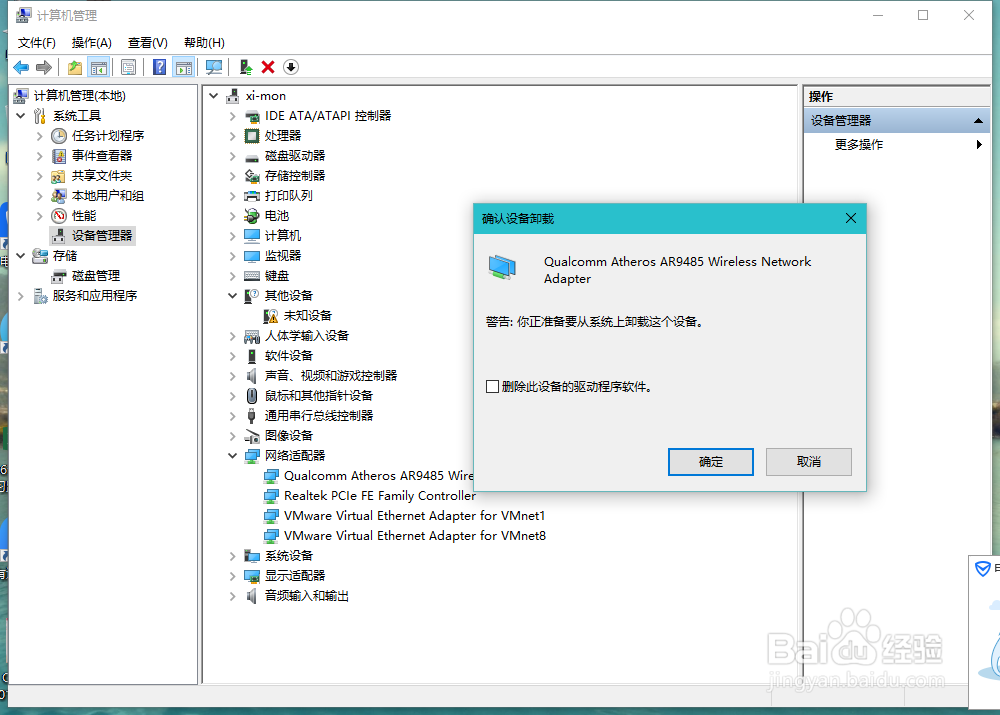
Task: Expand the 事件查看器 node
Action: tap(40, 156)
